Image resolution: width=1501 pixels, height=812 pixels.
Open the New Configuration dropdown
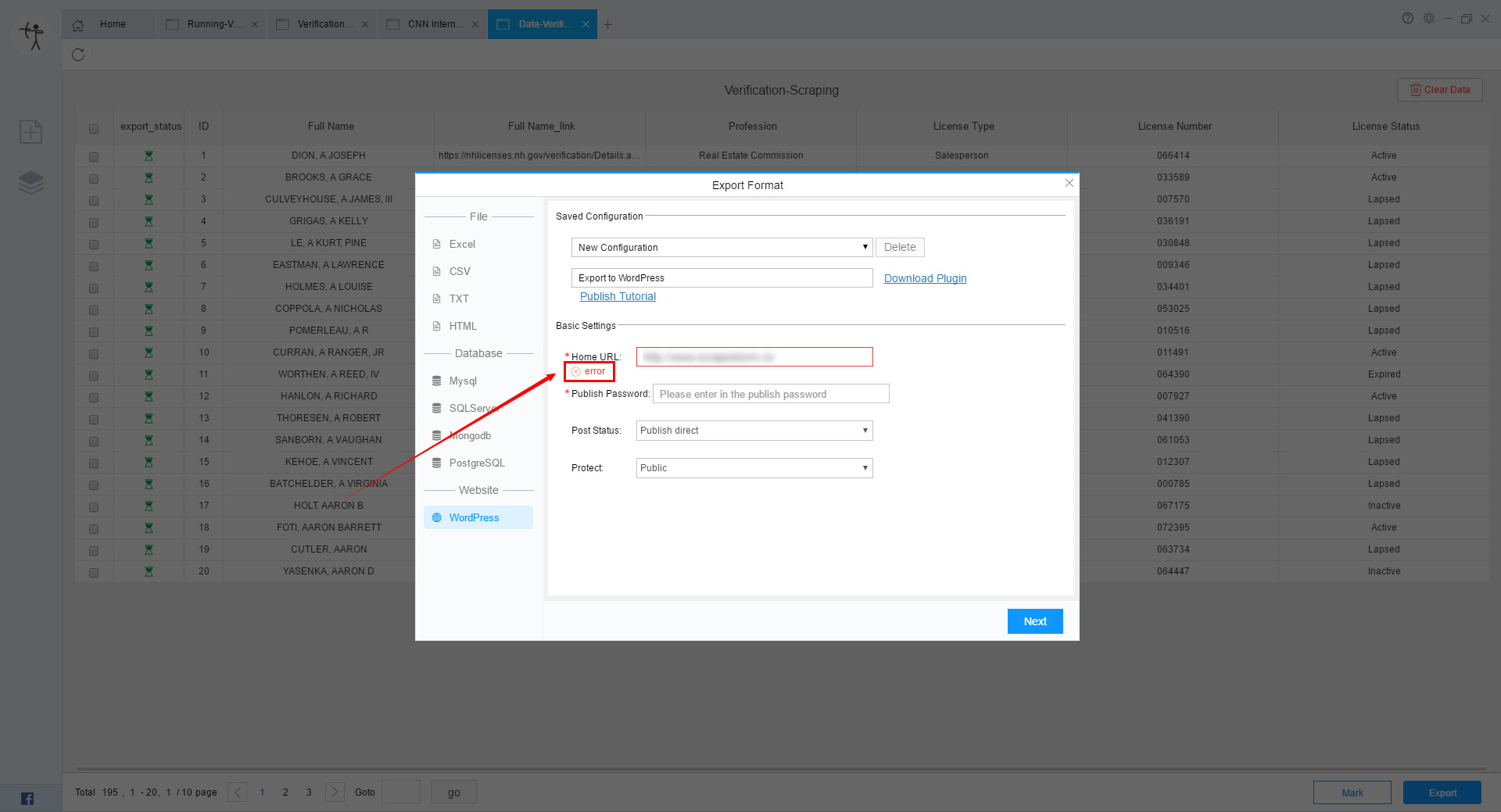[x=722, y=247]
